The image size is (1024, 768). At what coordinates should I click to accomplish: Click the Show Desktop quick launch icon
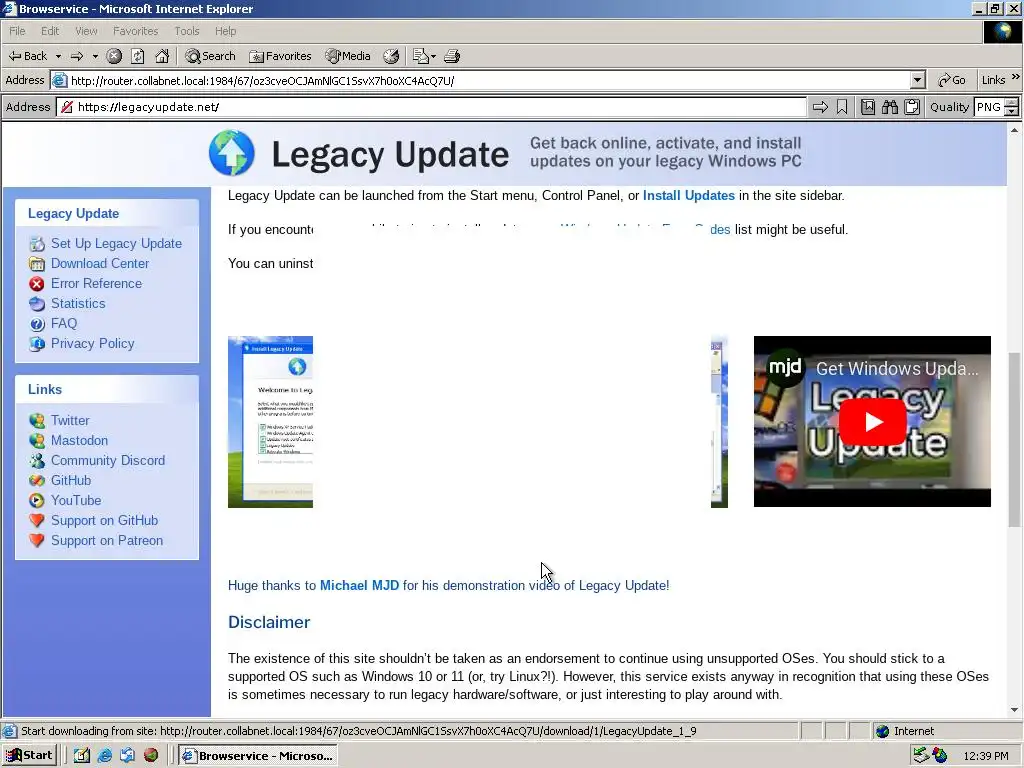pyautogui.click(x=82, y=756)
